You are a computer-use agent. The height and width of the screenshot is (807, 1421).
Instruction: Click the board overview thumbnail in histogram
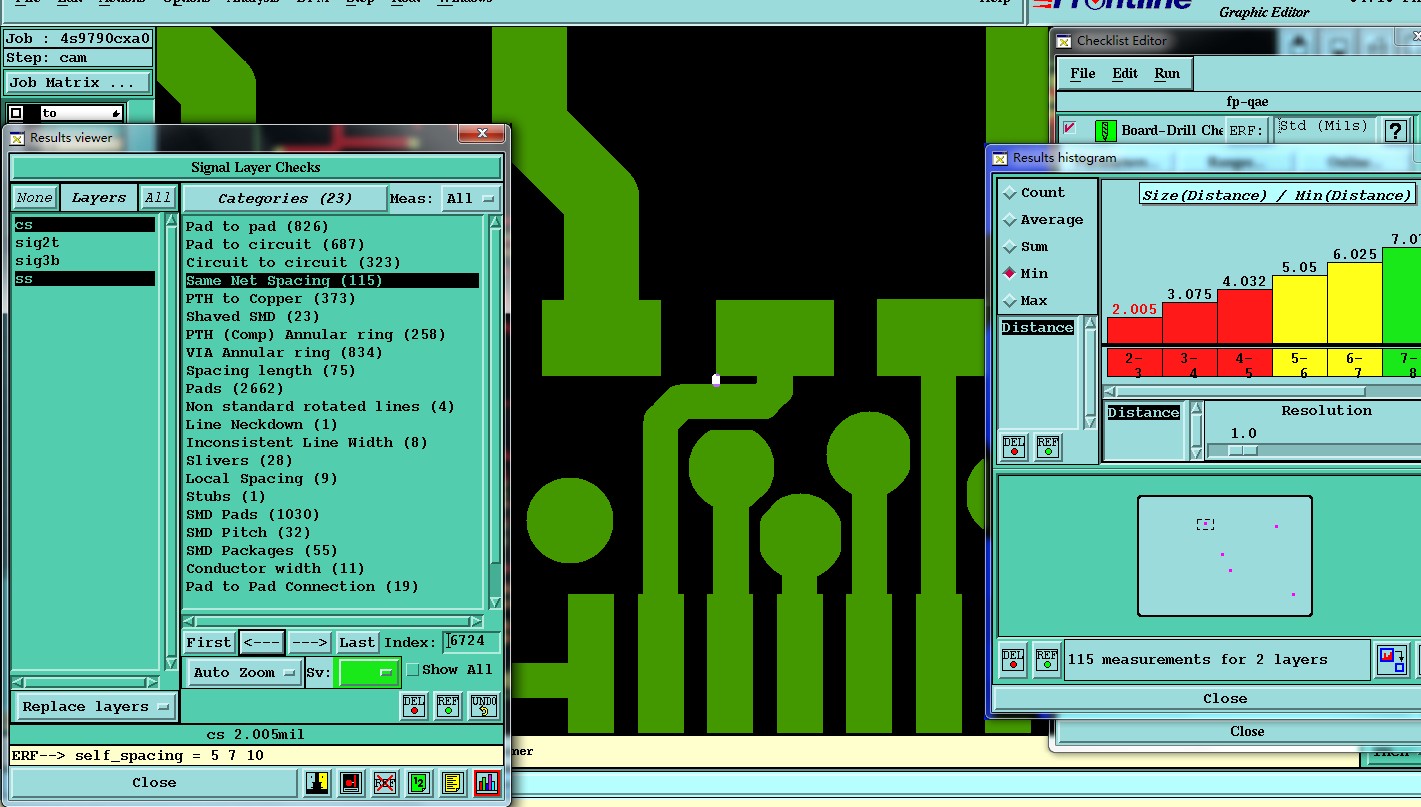[1225, 556]
